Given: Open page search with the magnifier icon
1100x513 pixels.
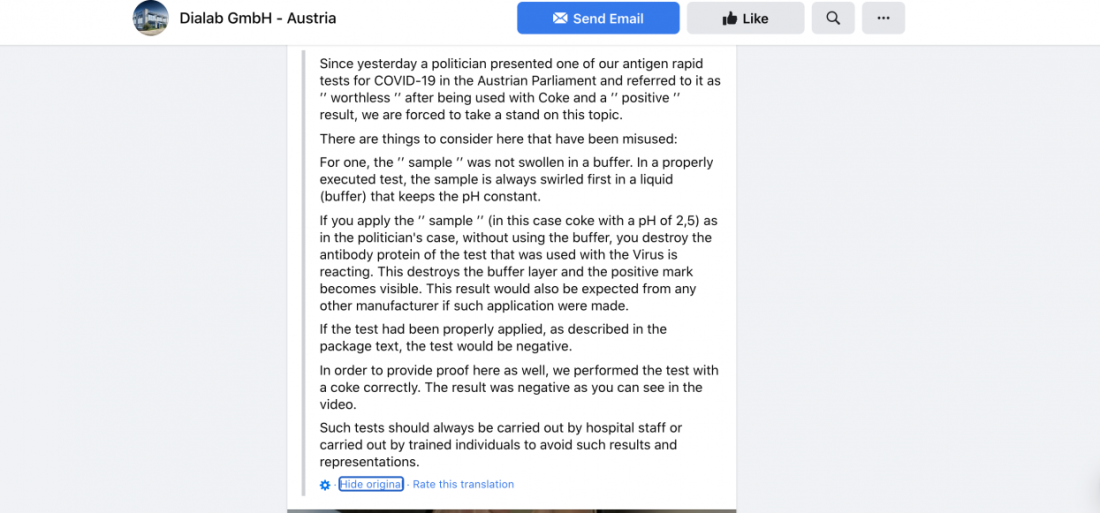Looking at the screenshot, I should coord(833,18).
